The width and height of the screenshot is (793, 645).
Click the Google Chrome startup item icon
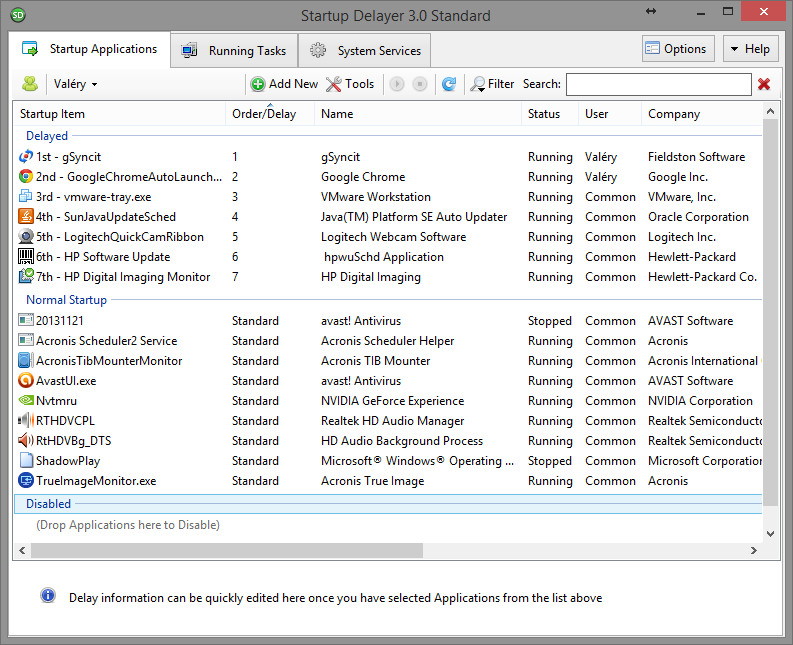26,177
